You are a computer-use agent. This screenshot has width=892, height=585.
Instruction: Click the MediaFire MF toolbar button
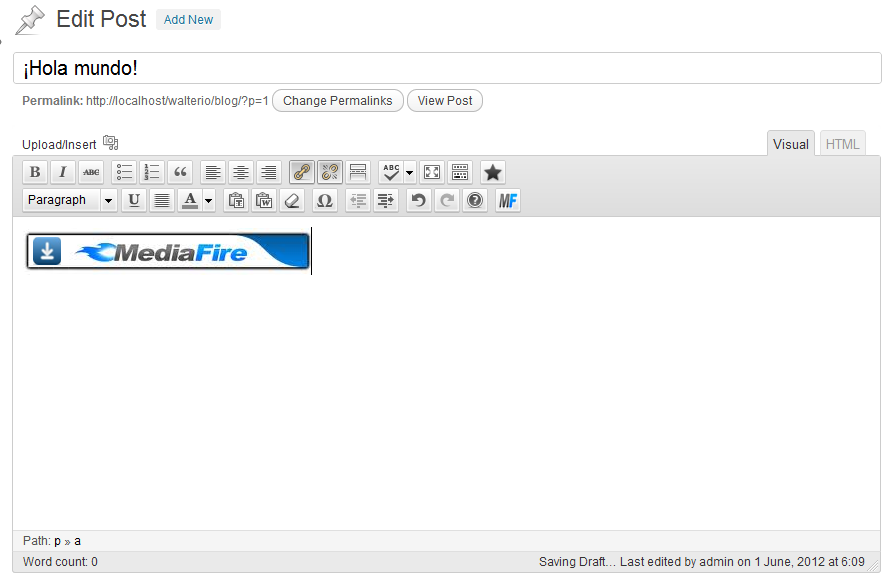[507, 200]
